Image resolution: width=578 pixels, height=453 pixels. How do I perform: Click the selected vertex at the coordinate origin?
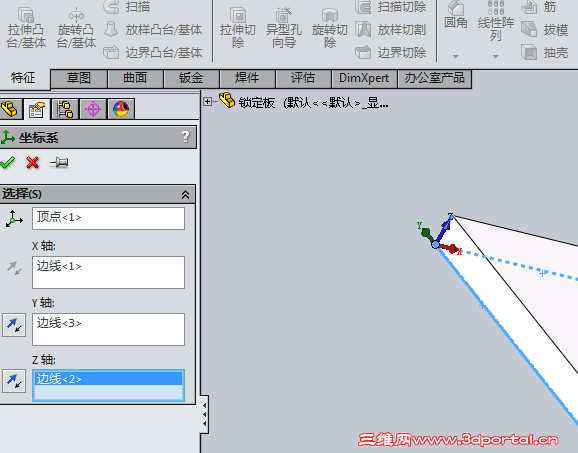pyautogui.click(x=435, y=244)
